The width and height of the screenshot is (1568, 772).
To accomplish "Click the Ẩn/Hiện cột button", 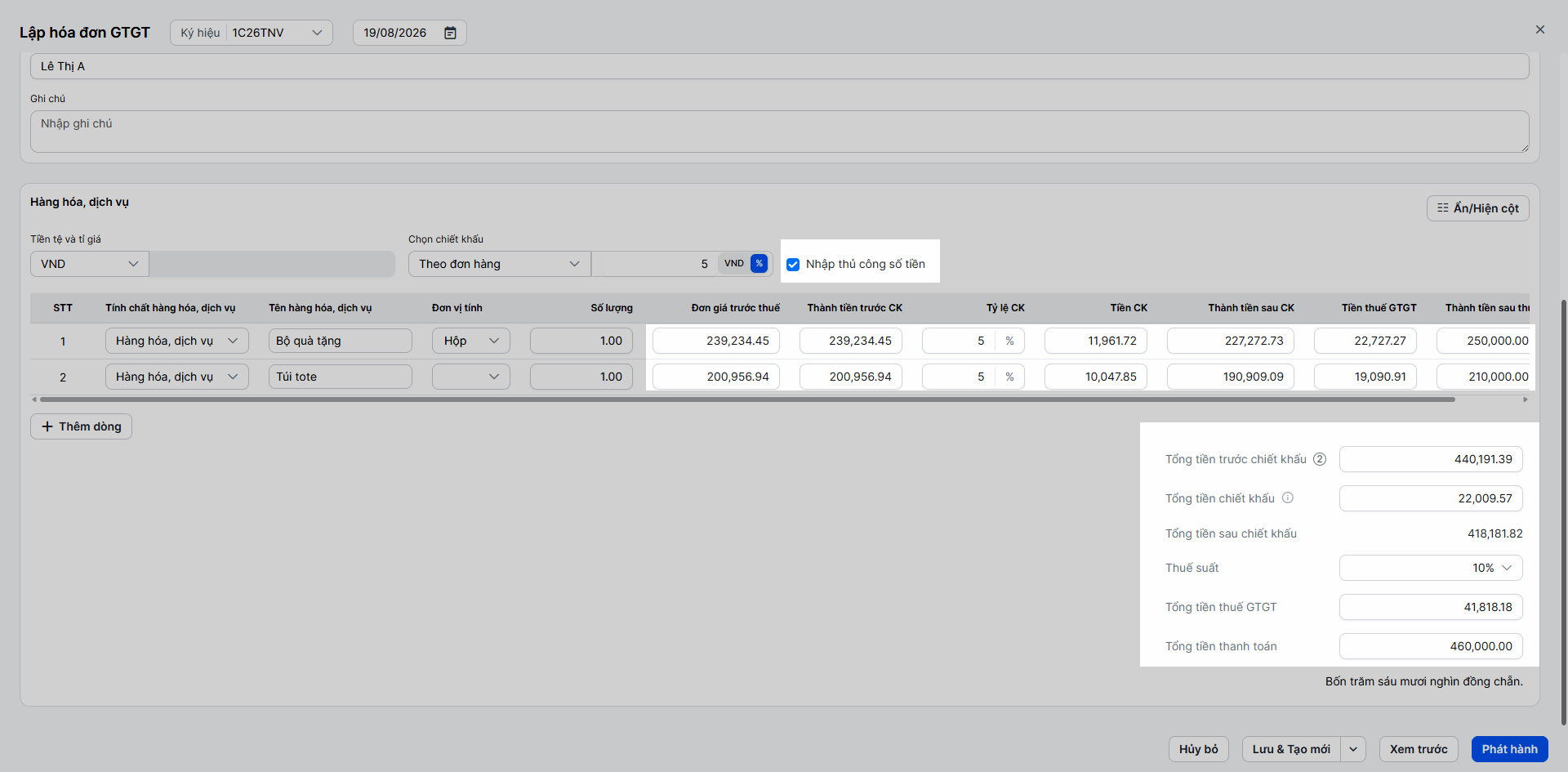I will 1478,208.
